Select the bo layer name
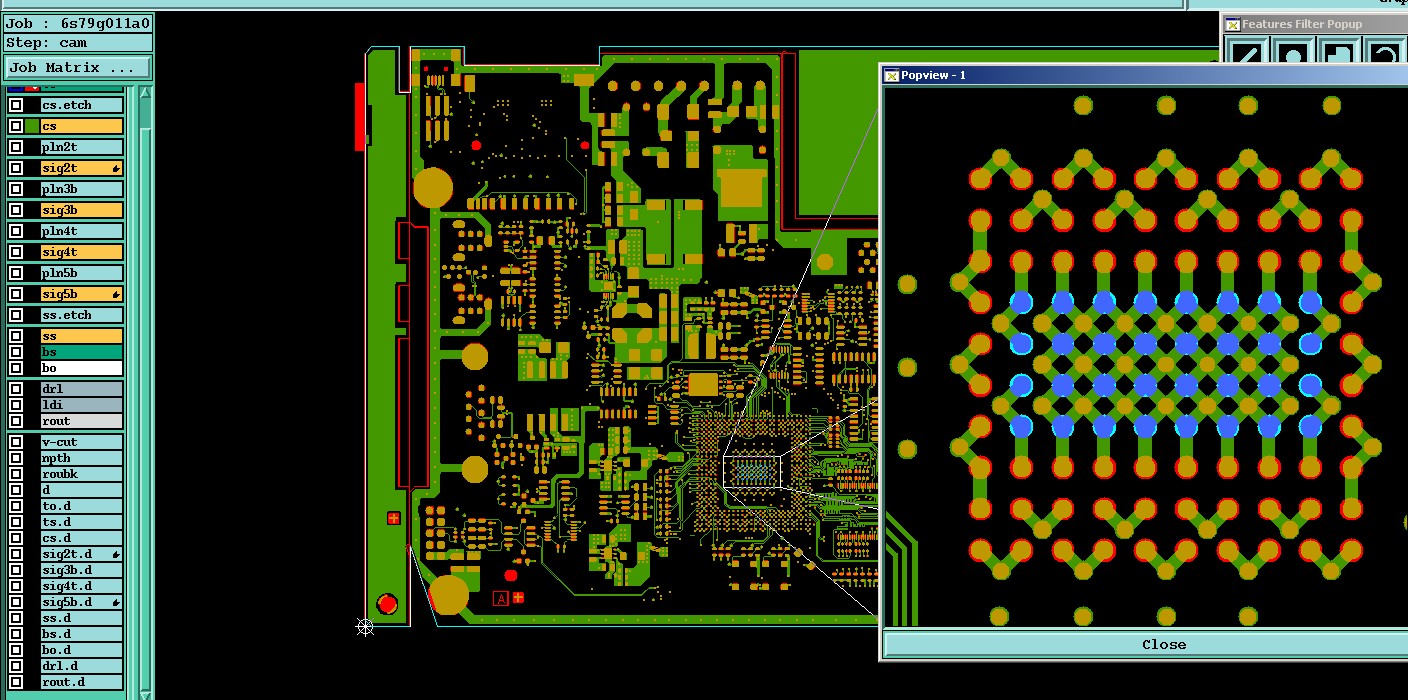Screen dimensions: 1408x700 click(82, 368)
